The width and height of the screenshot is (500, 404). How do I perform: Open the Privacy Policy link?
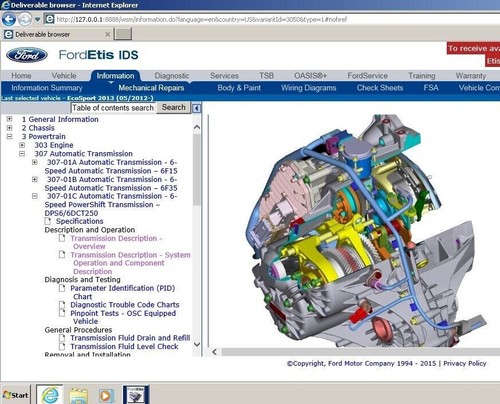coord(465,363)
